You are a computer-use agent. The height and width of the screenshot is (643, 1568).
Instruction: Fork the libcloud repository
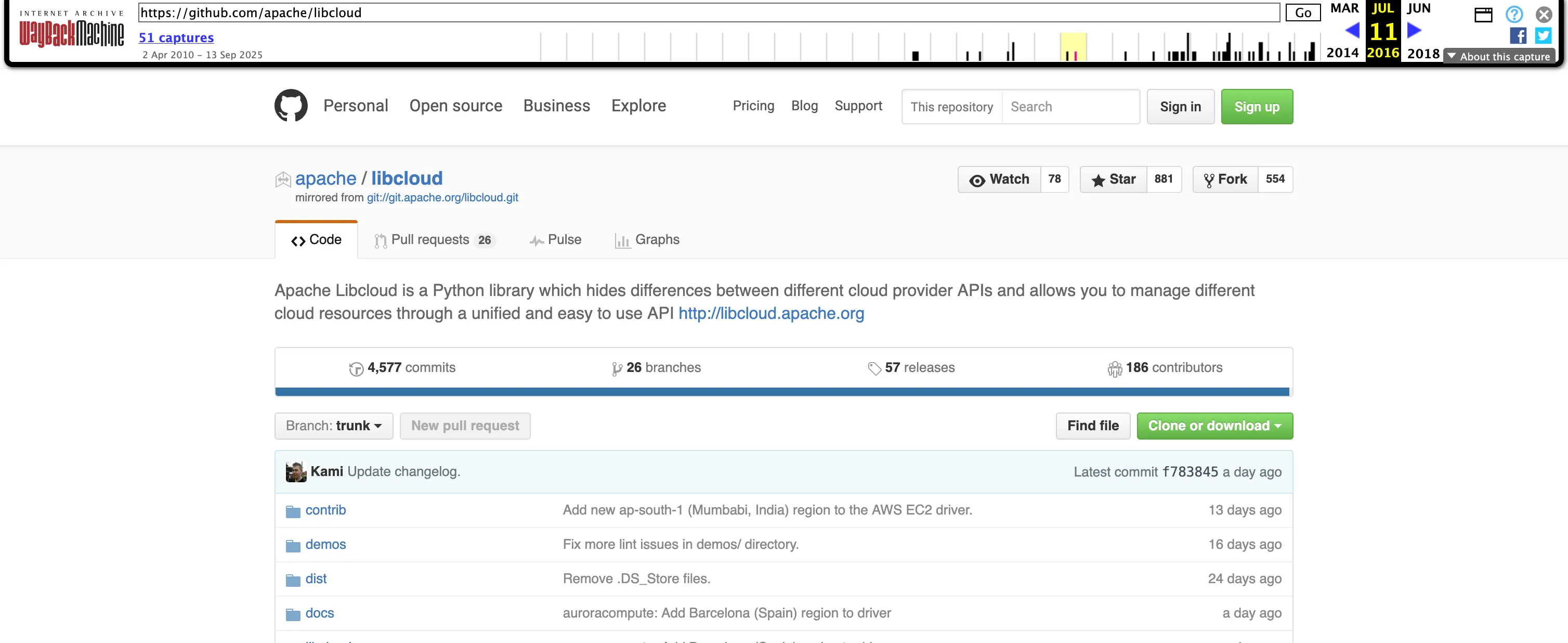coord(1225,179)
